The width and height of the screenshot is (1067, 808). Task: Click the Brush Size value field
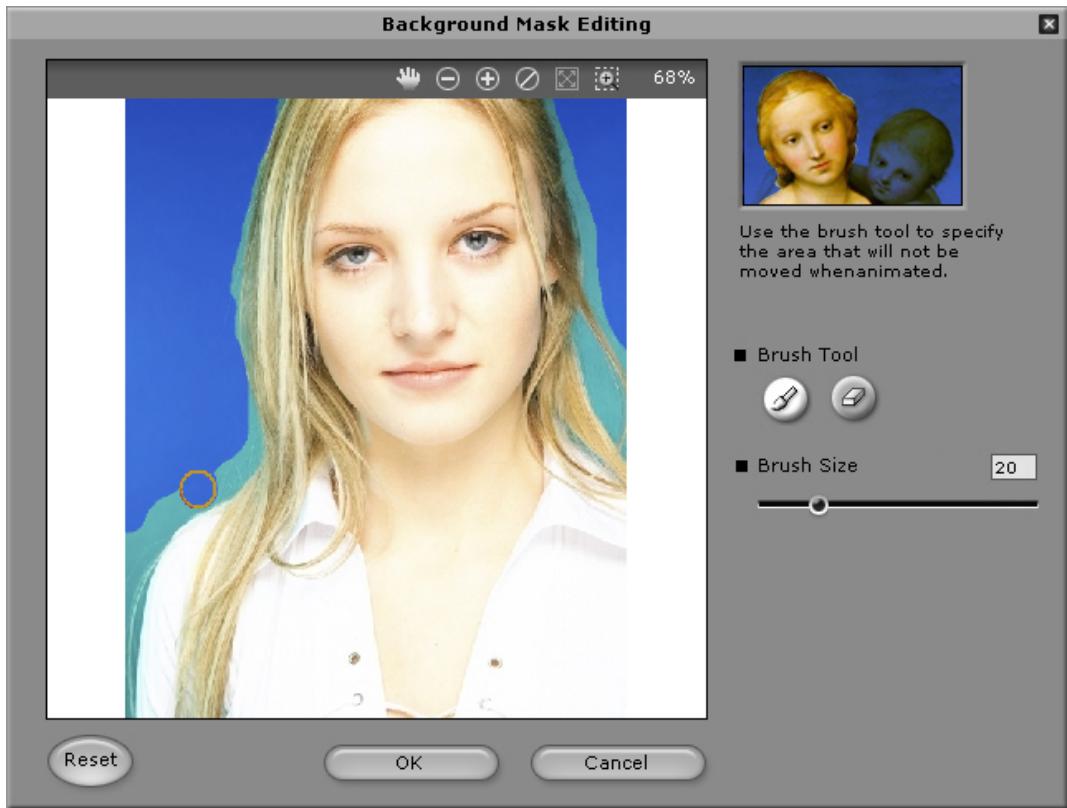pos(1013,467)
